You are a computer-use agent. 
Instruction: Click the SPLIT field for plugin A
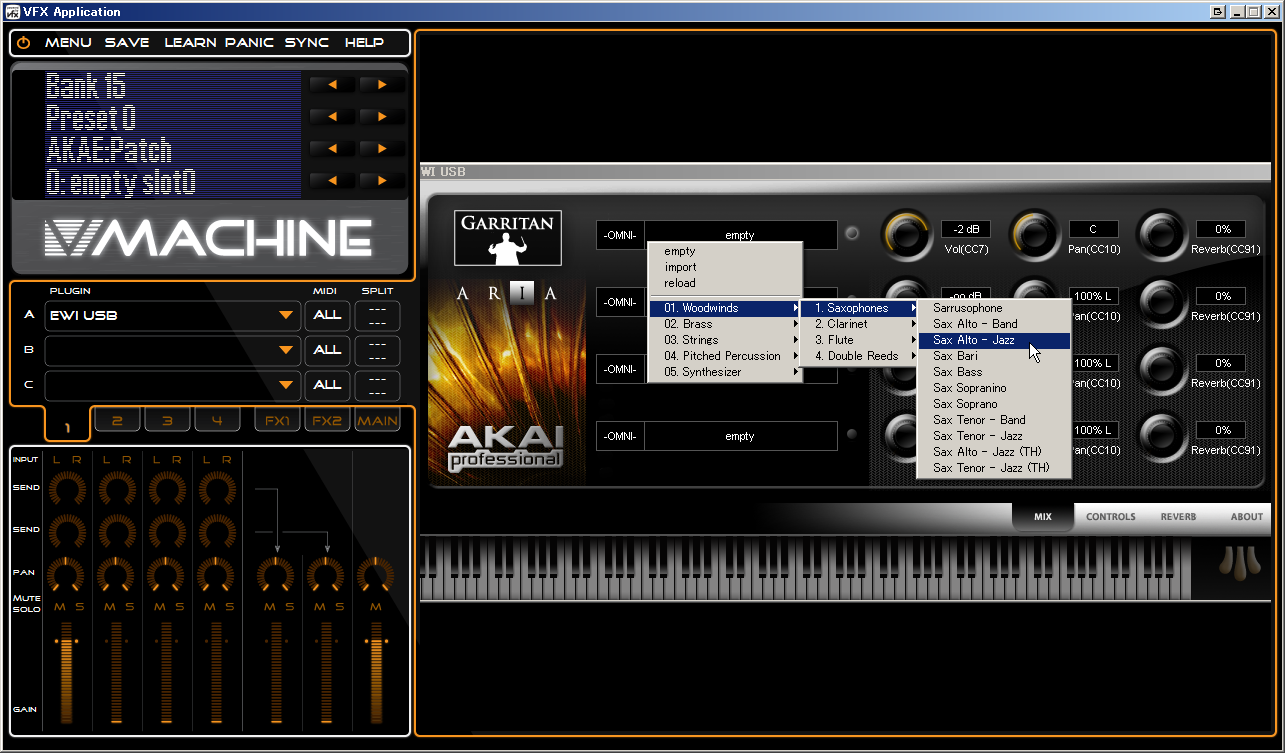377,316
